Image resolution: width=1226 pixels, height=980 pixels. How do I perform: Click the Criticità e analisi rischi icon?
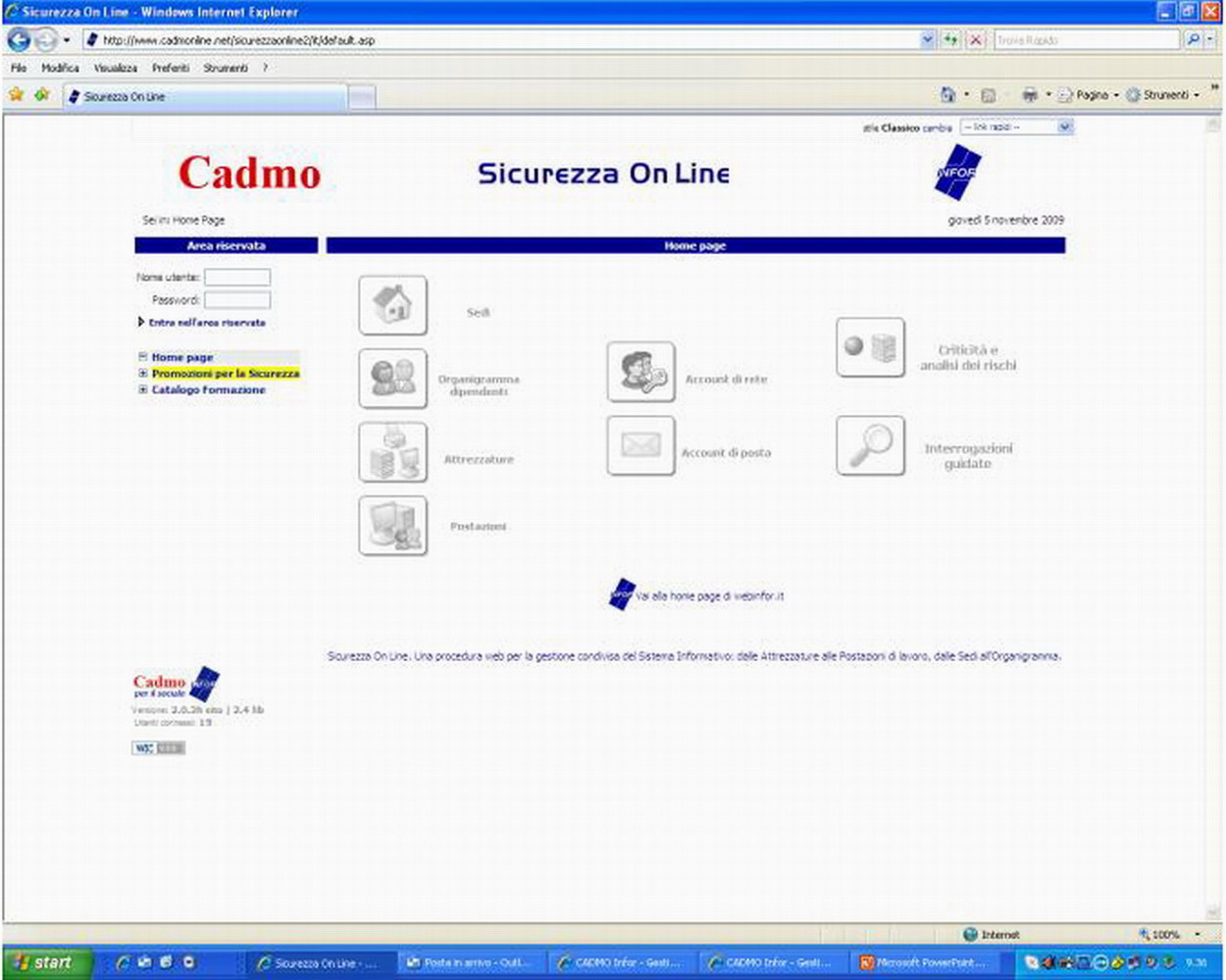tap(870, 347)
